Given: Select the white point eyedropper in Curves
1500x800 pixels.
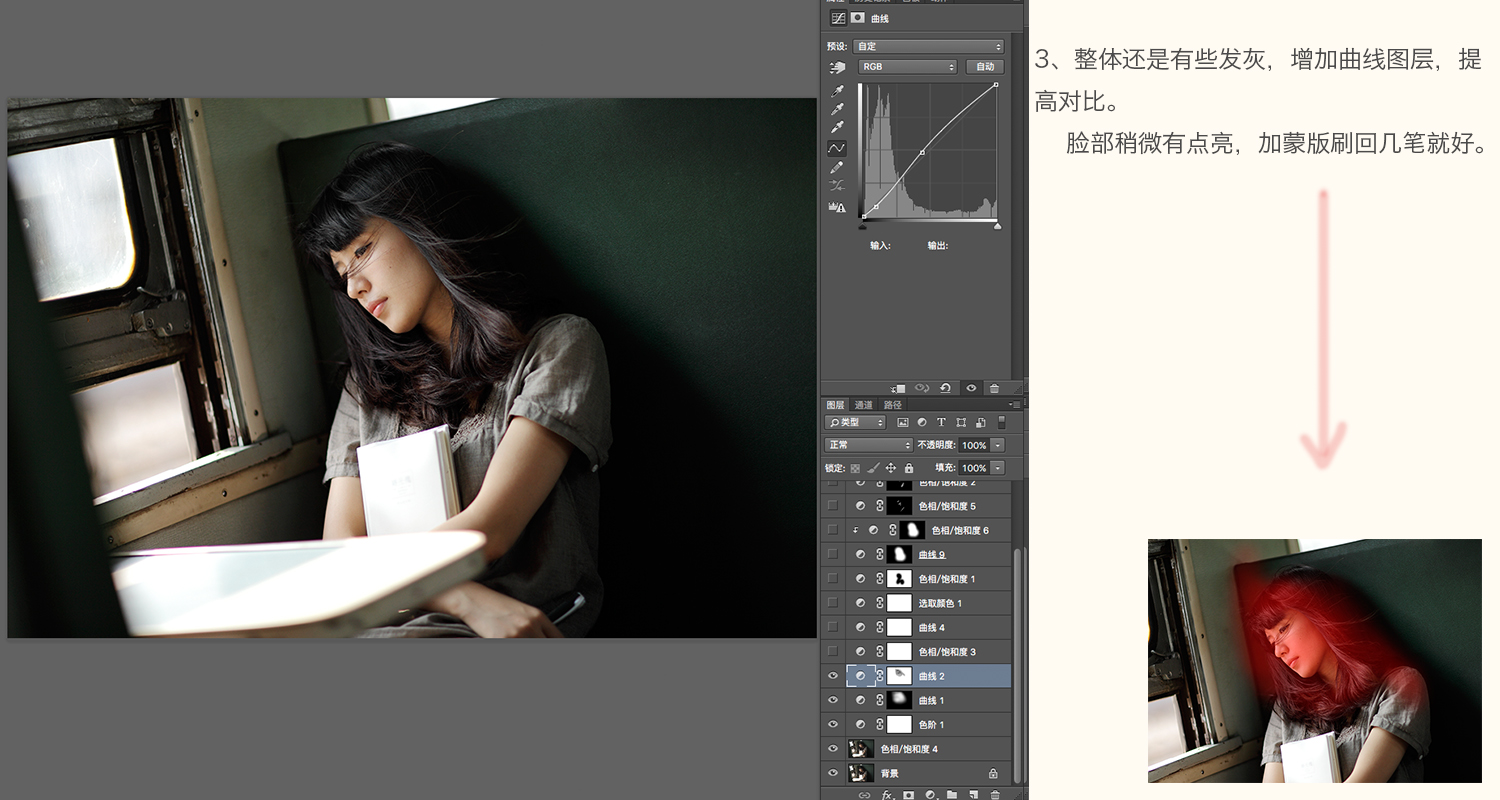Looking at the screenshot, I should point(837,128).
